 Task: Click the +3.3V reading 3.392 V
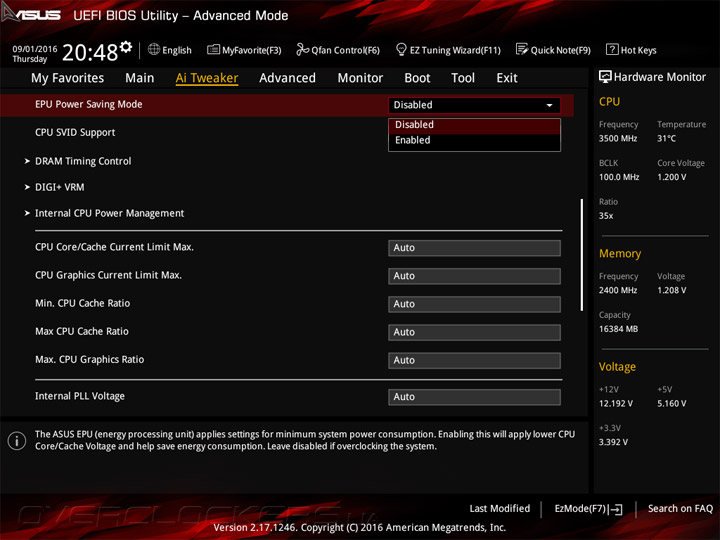tap(613, 442)
